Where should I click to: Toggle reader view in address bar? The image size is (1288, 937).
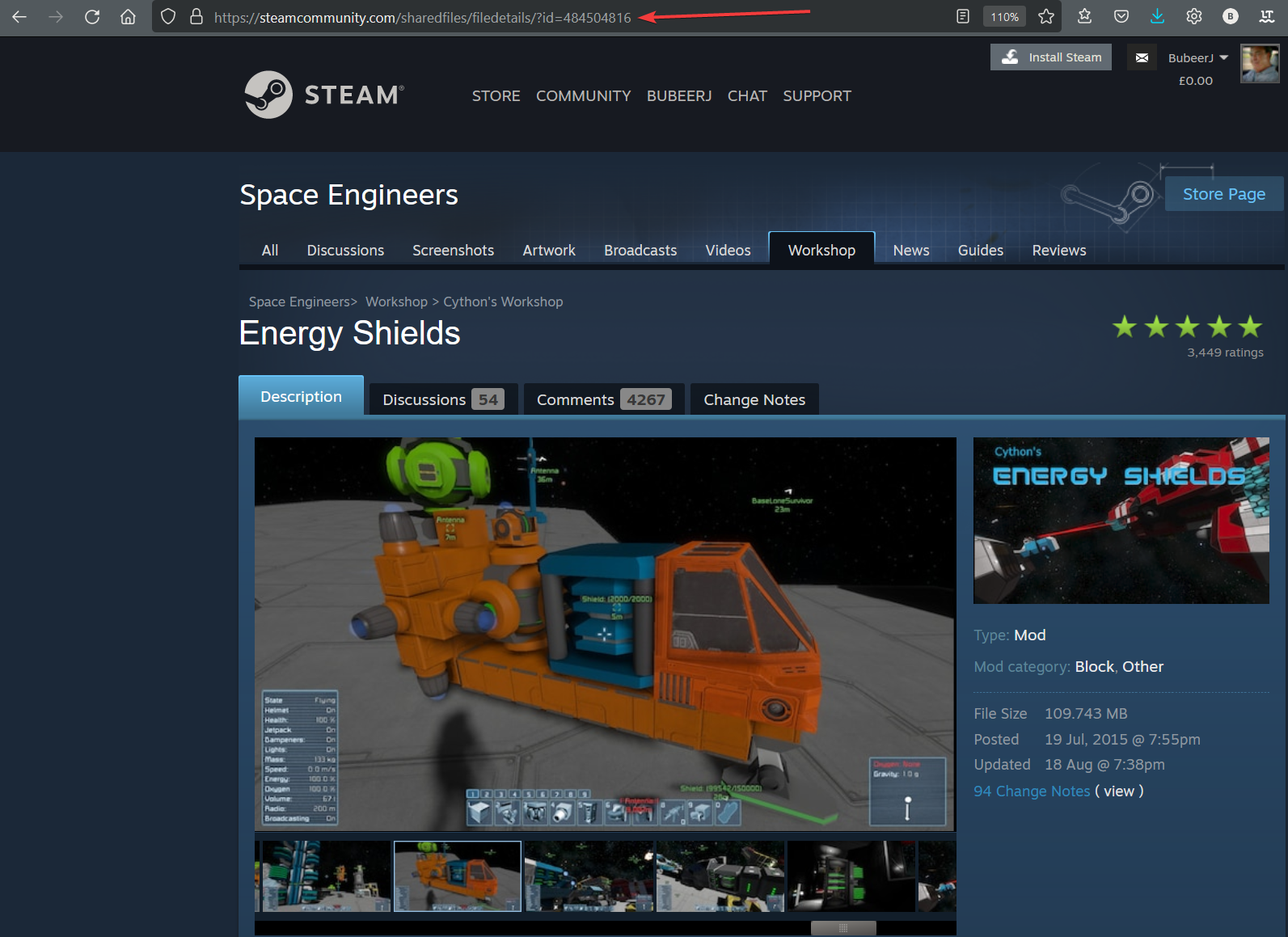click(x=962, y=17)
